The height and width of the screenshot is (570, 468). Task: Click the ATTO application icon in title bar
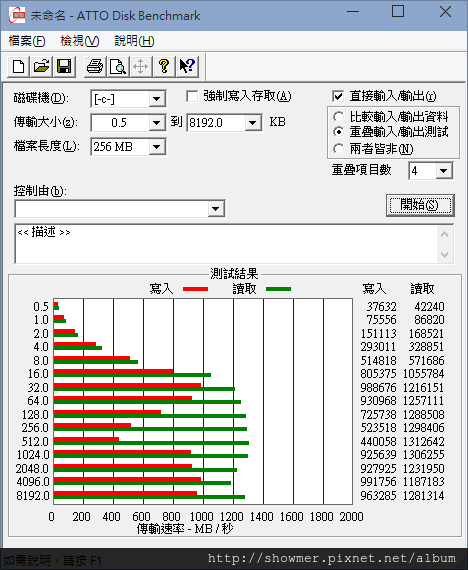(17, 15)
